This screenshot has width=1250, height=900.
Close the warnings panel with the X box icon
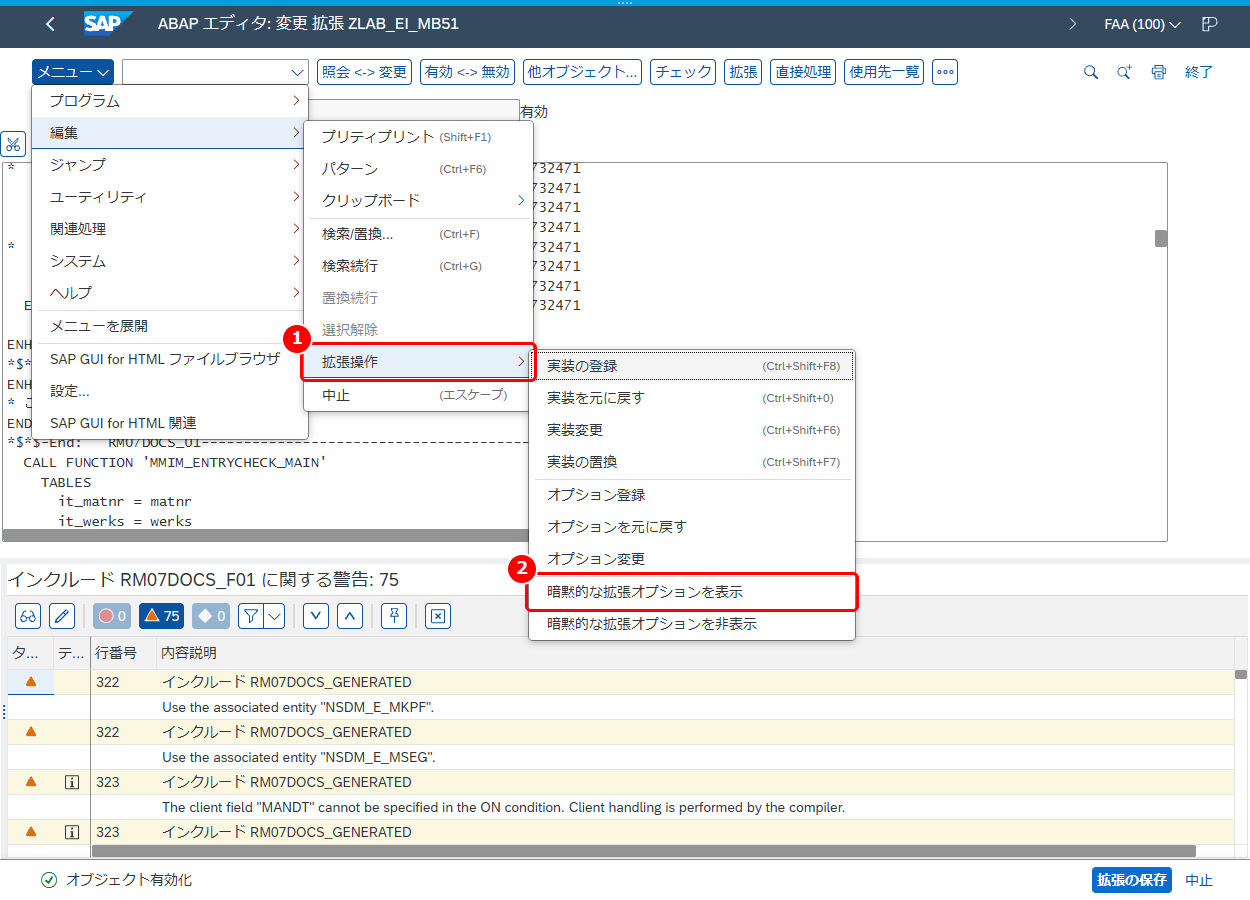pos(437,616)
